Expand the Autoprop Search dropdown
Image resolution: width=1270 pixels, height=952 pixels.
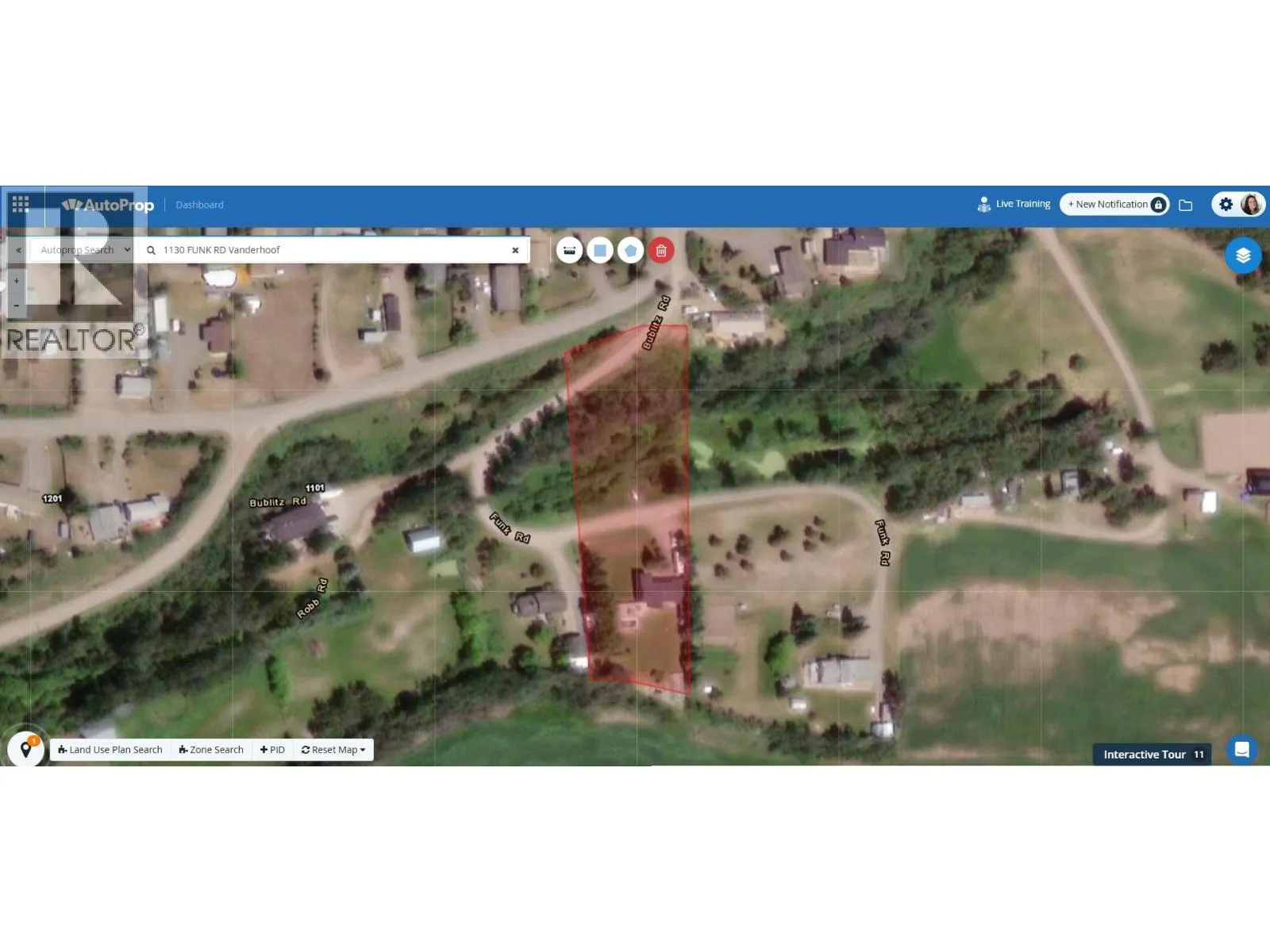pos(83,250)
